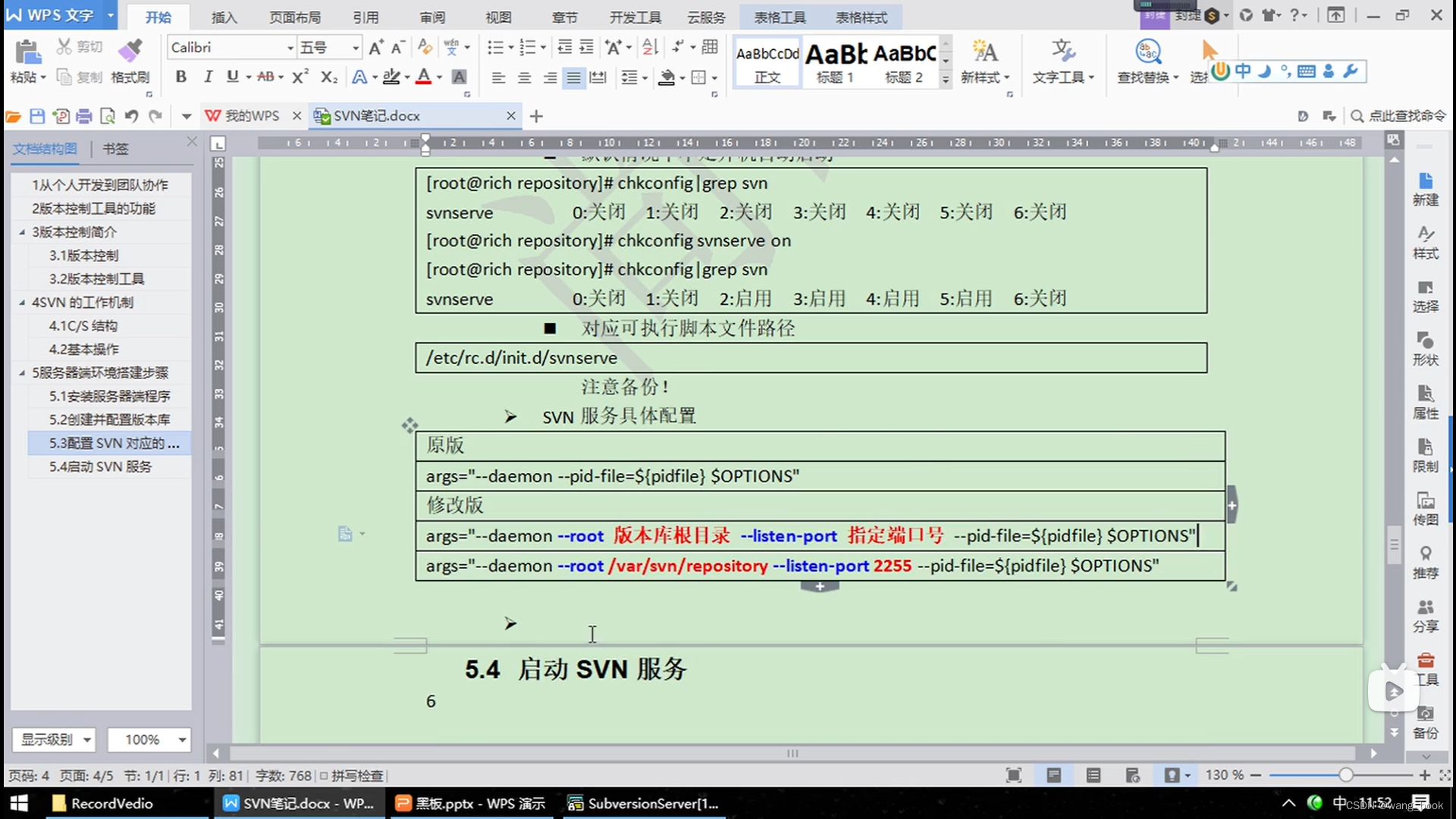Switch to the 书签 panel tab

115,149
